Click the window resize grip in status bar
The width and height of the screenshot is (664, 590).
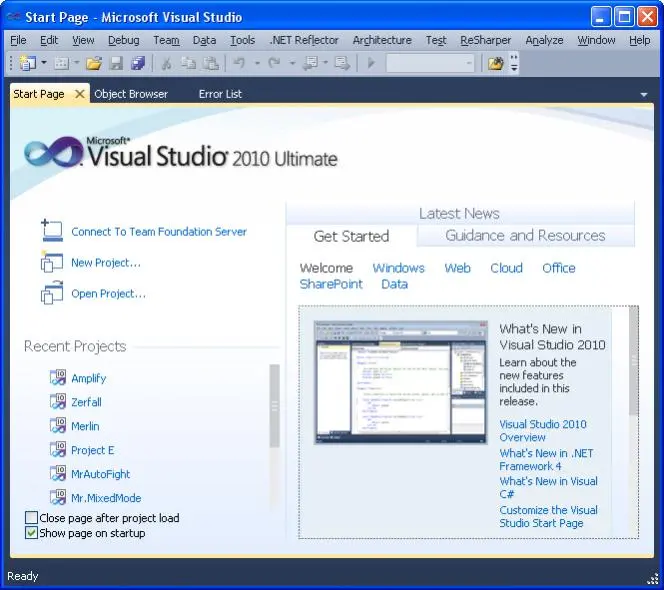coord(653,579)
